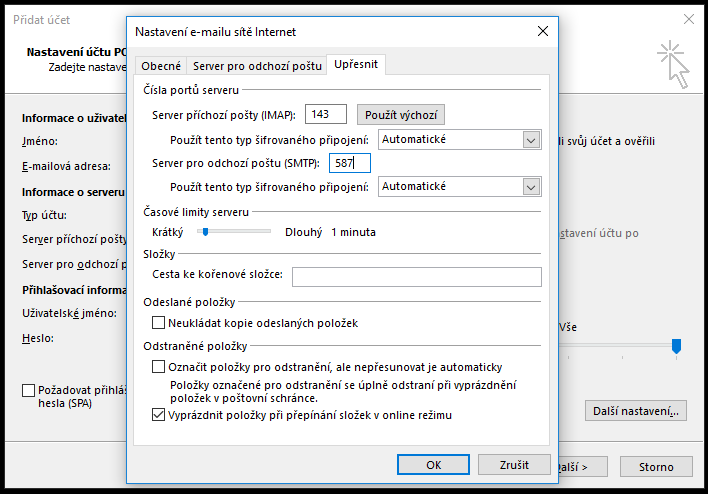708x494 pixels.
Task: Click the Dlouhý timeout label
Action: pos(303,232)
